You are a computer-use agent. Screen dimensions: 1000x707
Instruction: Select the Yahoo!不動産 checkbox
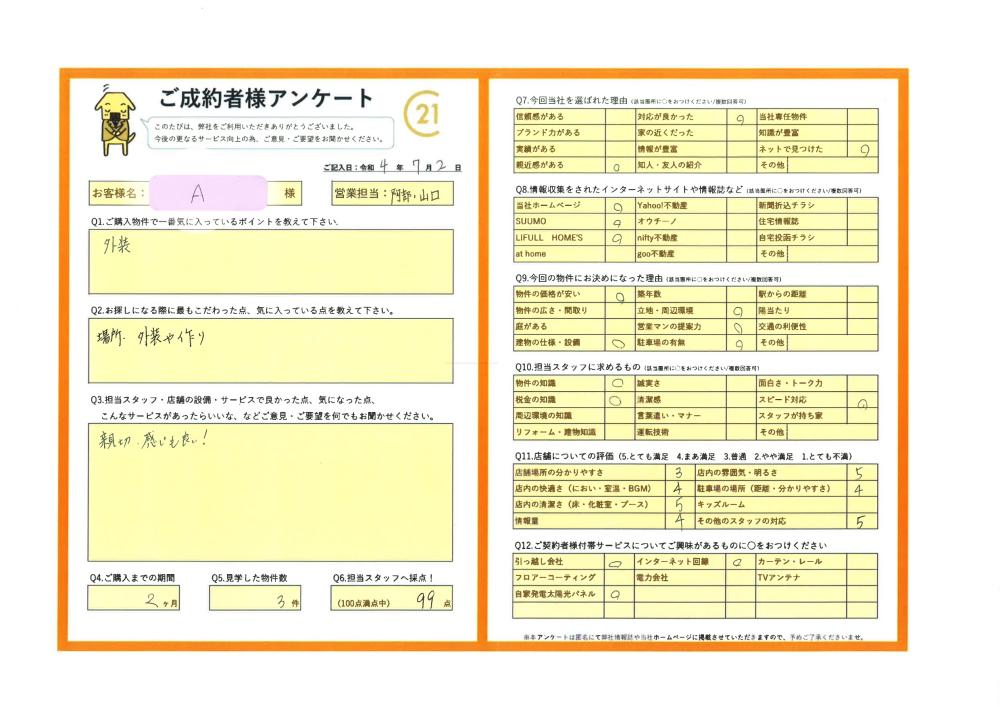click(740, 207)
